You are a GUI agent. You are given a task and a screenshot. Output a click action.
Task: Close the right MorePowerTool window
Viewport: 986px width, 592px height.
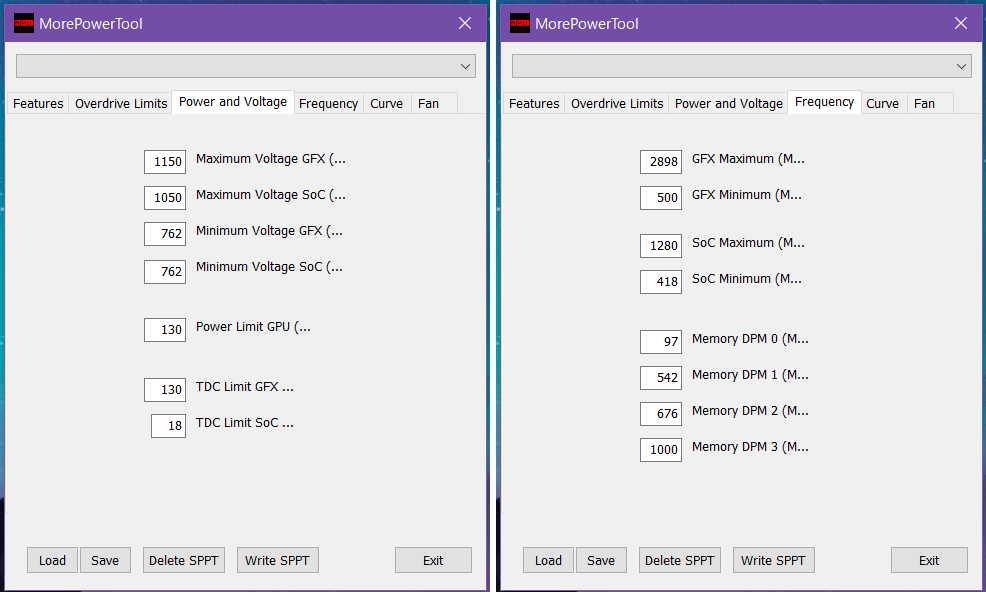point(961,23)
